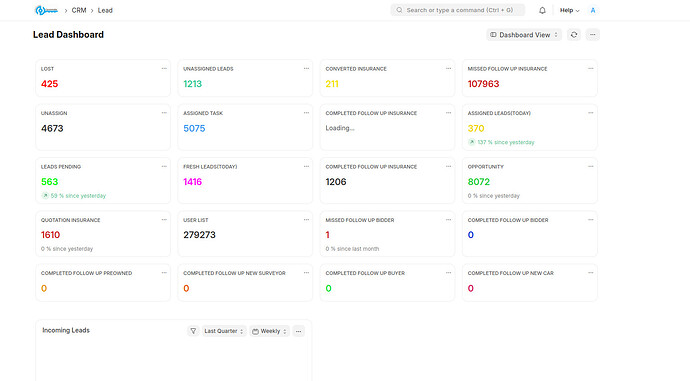Image resolution: width=690 pixels, height=381 pixels.
Task: Go to CRM in the breadcrumb
Action: tap(79, 10)
